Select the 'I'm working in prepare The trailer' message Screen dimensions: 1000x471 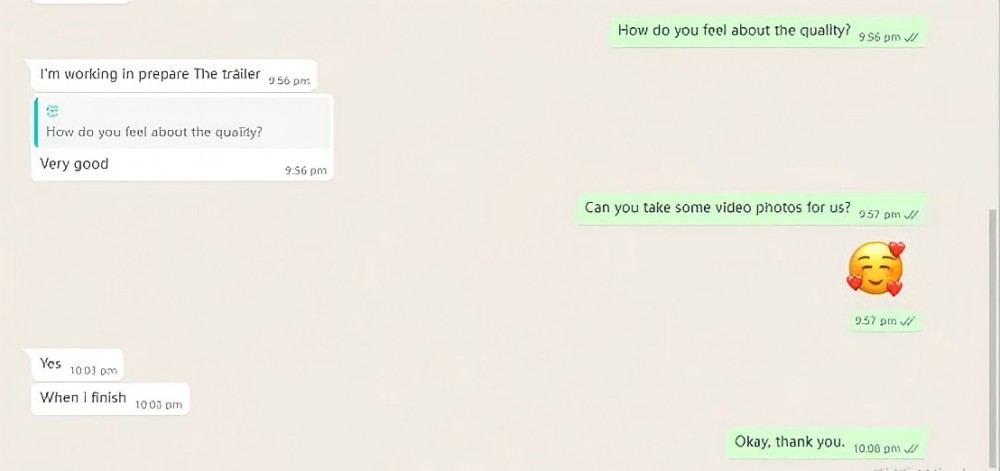[173, 75]
